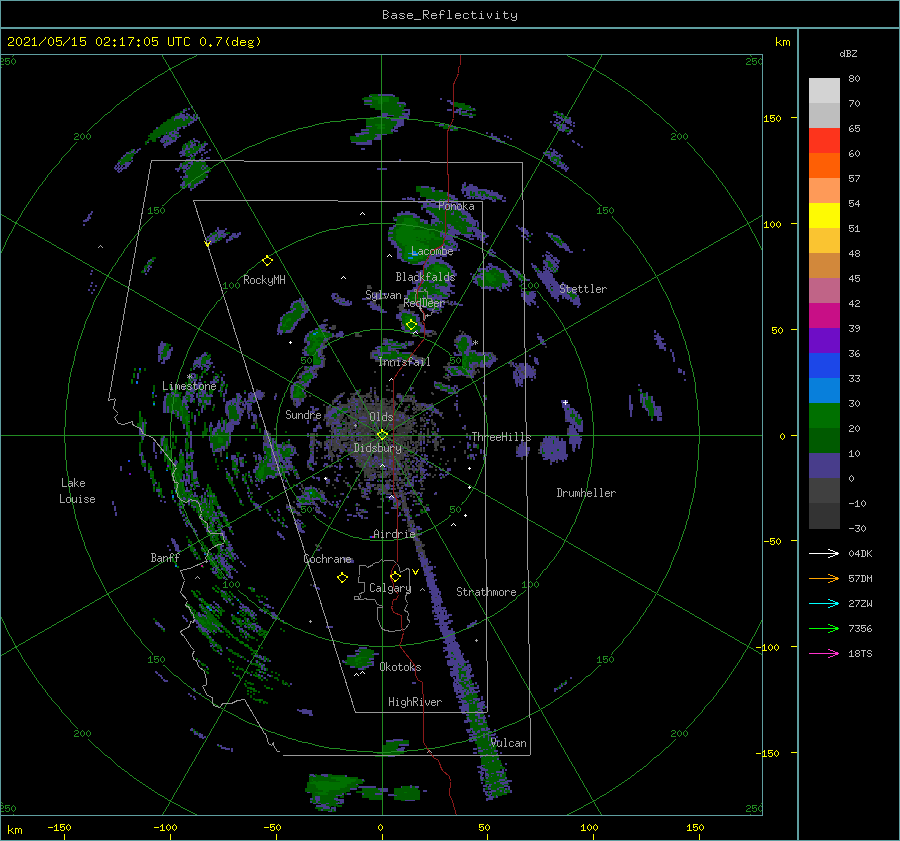900x841 pixels.
Task: Pick the blue 33–36 dBZ swatch
Action: click(824, 366)
